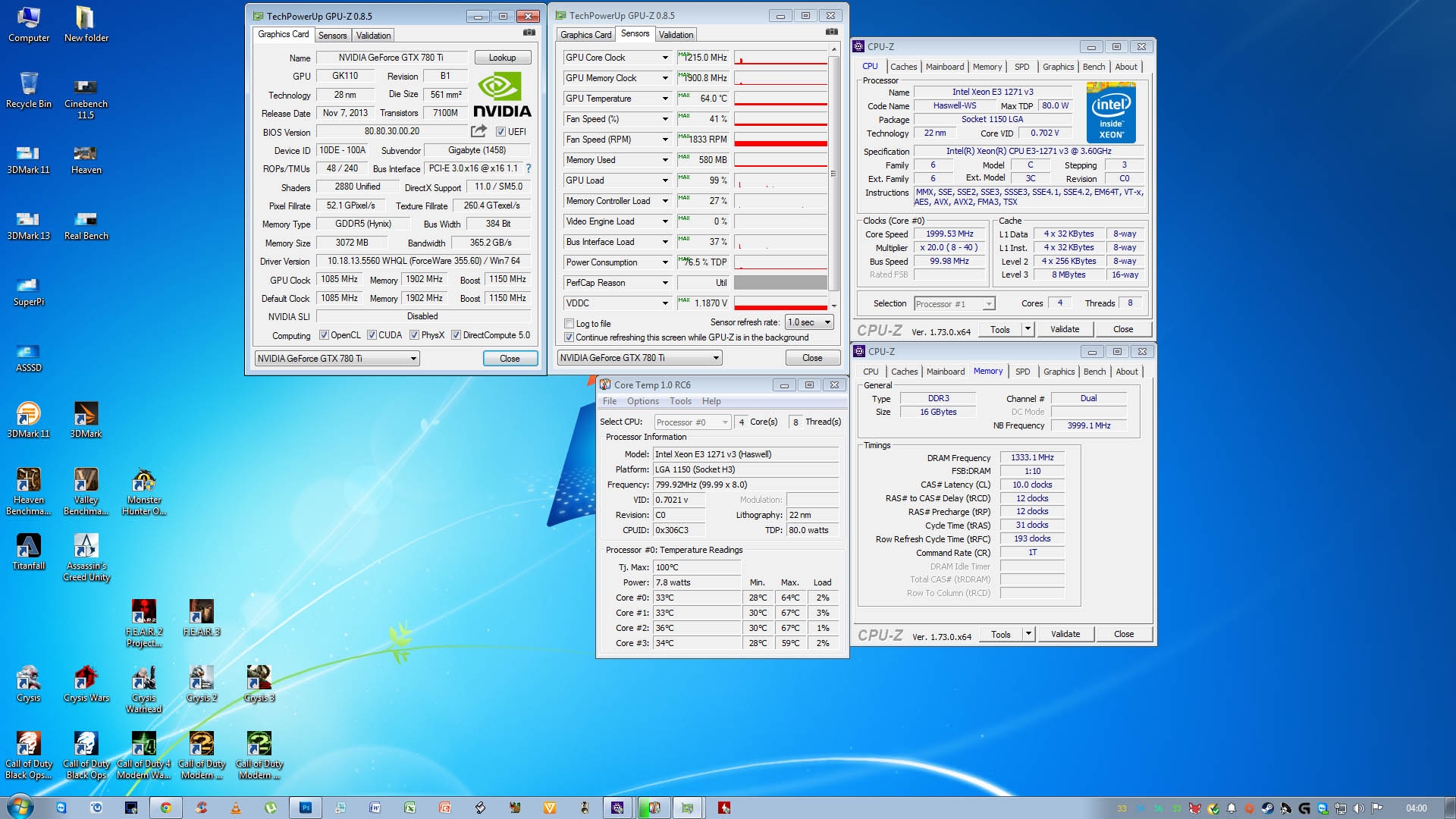Open SuperPi desktop icon
This screenshot has width=1456, height=819.
pos(28,290)
